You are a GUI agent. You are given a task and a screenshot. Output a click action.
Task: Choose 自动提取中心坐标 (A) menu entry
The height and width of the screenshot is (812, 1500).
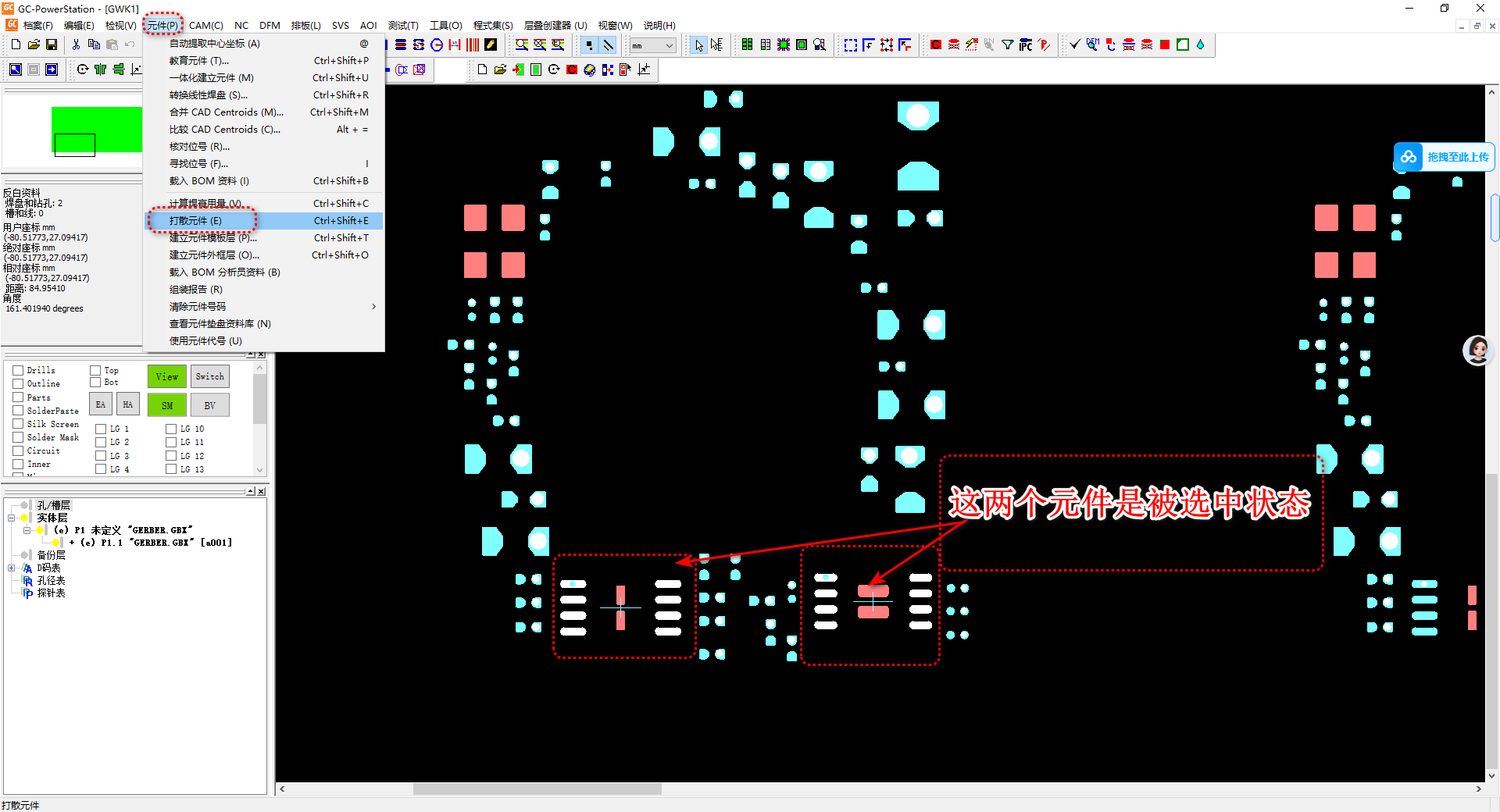(264, 44)
